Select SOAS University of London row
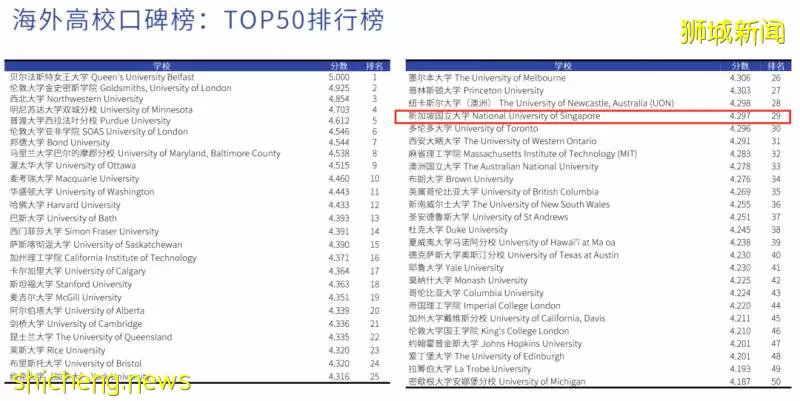Viewport: 800px width, 401px height. click(x=99, y=132)
